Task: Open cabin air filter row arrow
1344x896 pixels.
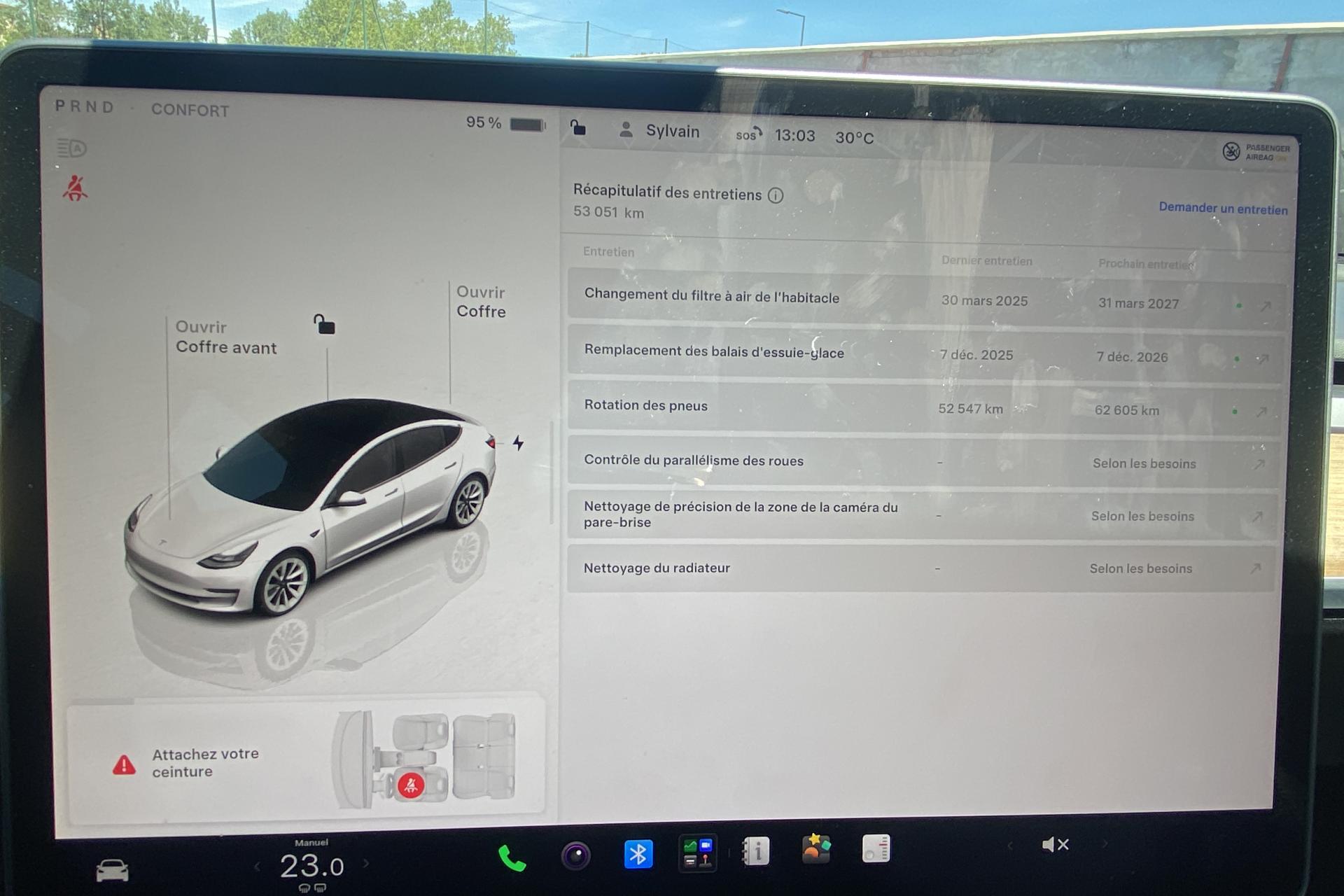Action: [x=1266, y=306]
